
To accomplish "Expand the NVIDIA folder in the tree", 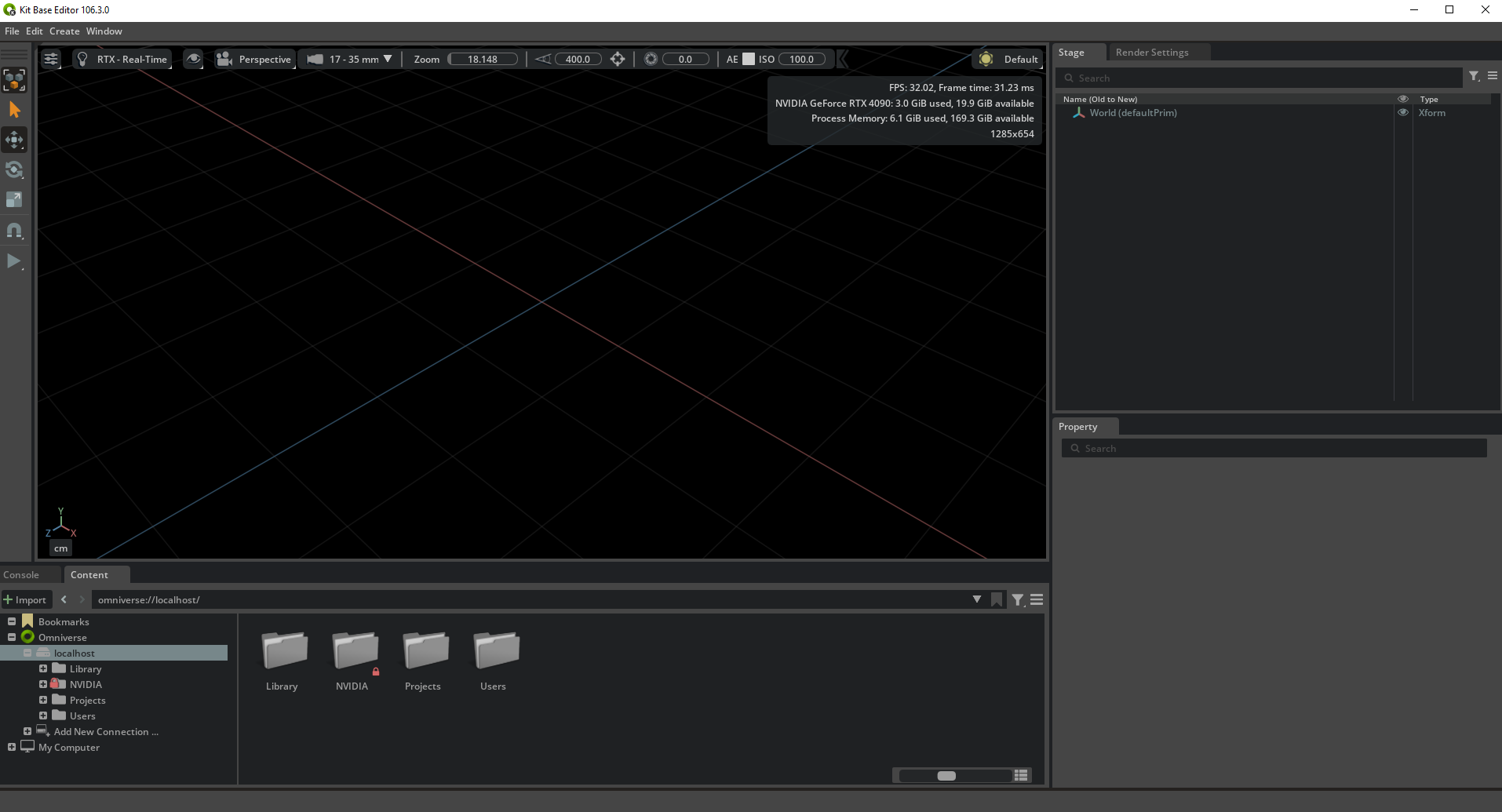I will pyautogui.click(x=43, y=684).
